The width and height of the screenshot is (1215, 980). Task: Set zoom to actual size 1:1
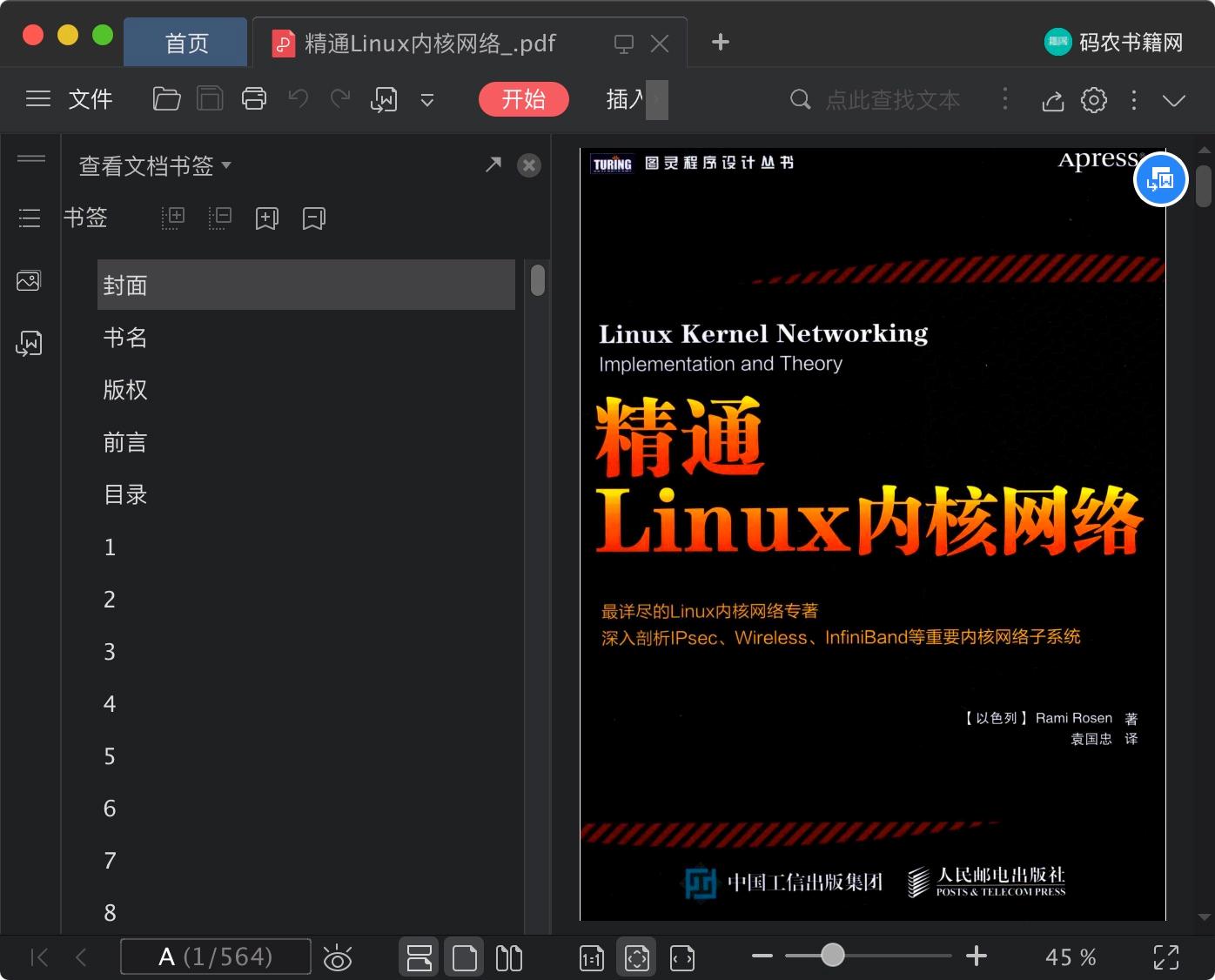pyautogui.click(x=591, y=958)
